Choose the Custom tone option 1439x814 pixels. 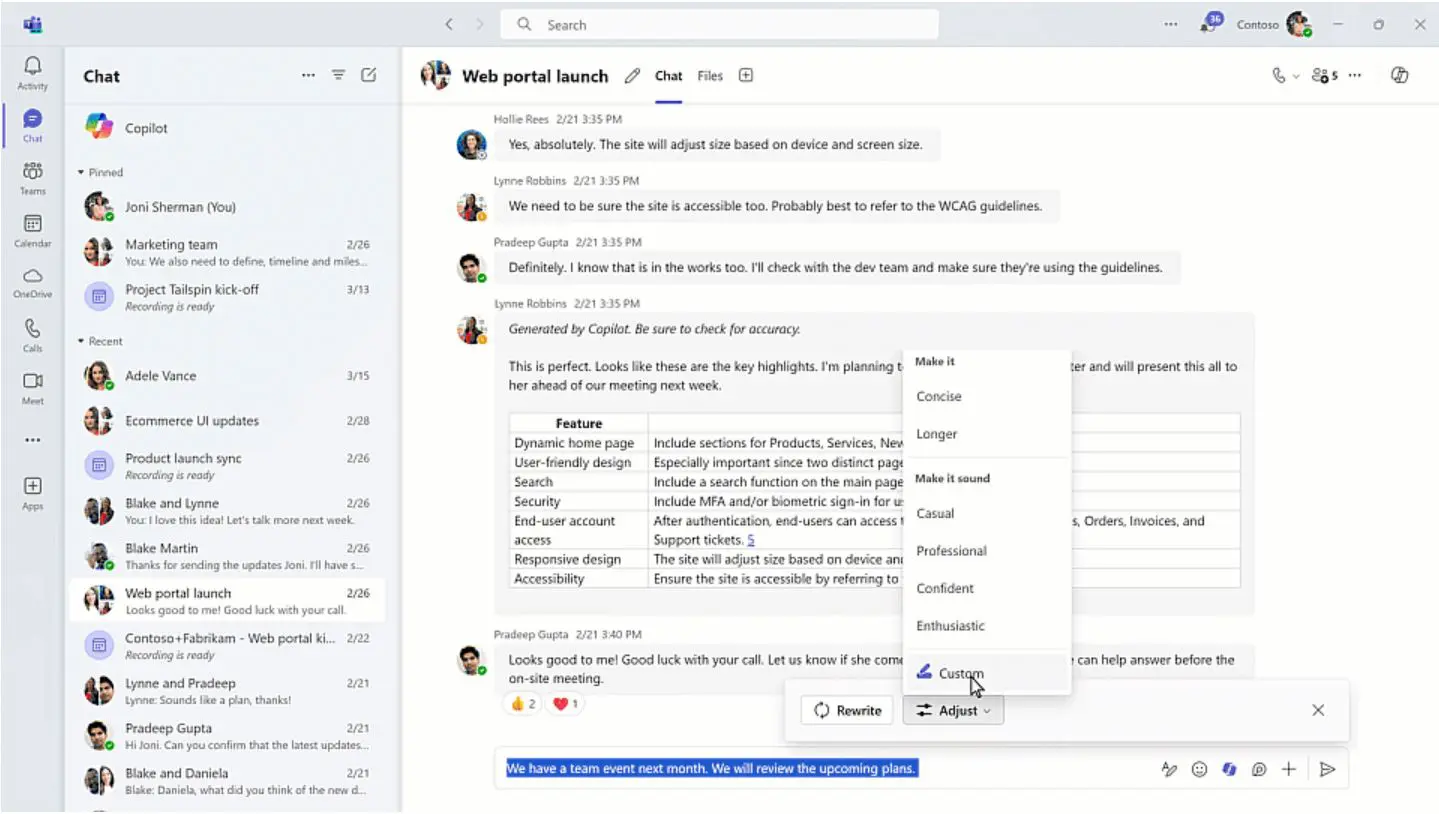coord(986,673)
